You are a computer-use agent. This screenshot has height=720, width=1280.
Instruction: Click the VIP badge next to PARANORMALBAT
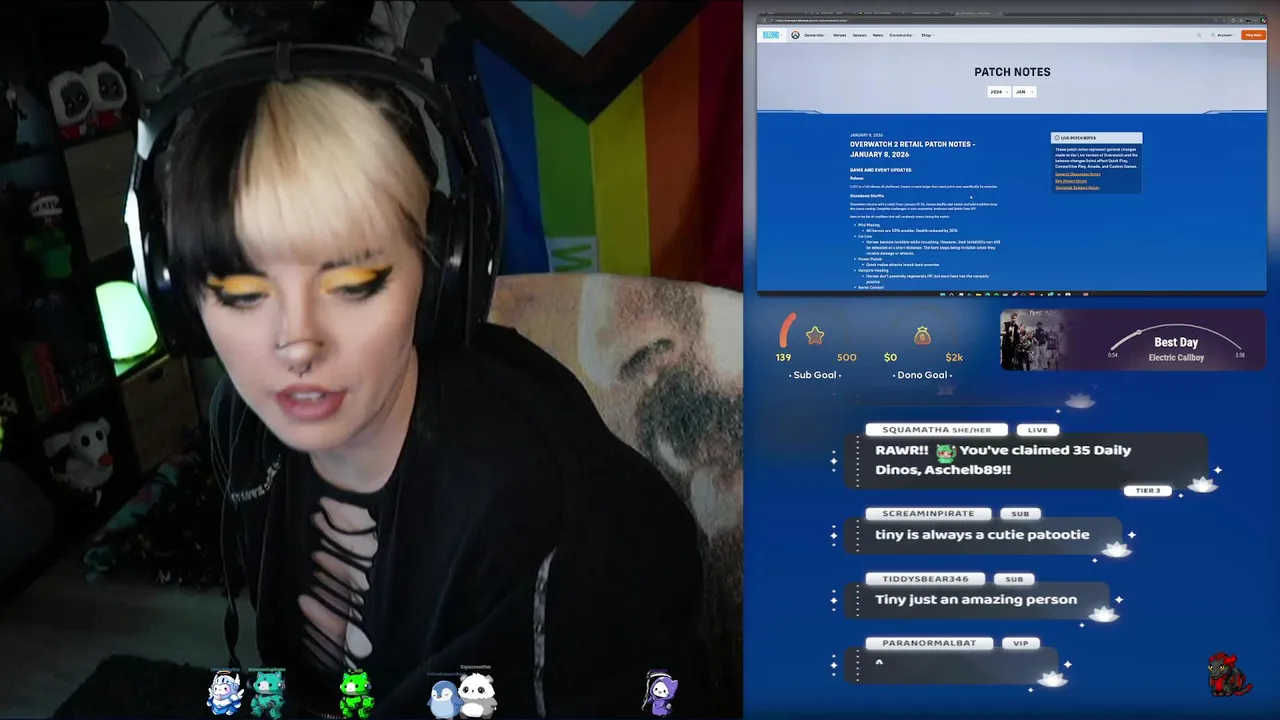1020,643
